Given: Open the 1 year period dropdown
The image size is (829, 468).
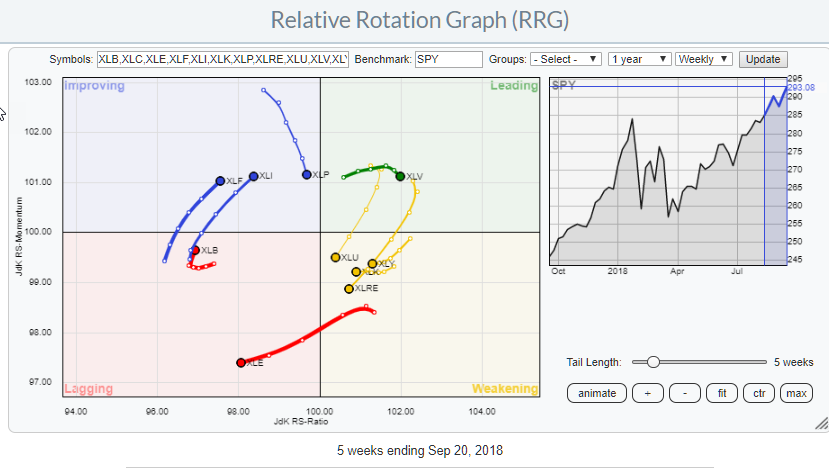Looking at the screenshot, I should [x=640, y=59].
